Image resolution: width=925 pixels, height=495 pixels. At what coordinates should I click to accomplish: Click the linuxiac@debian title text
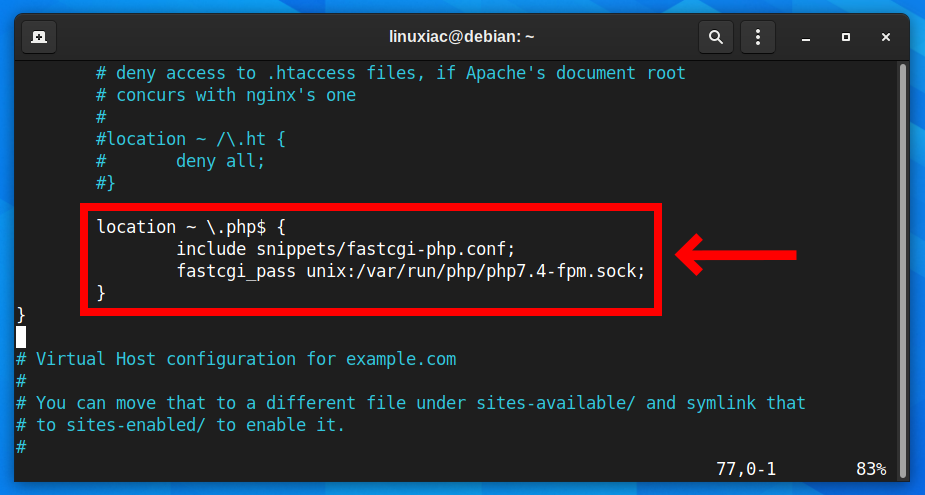point(461,37)
